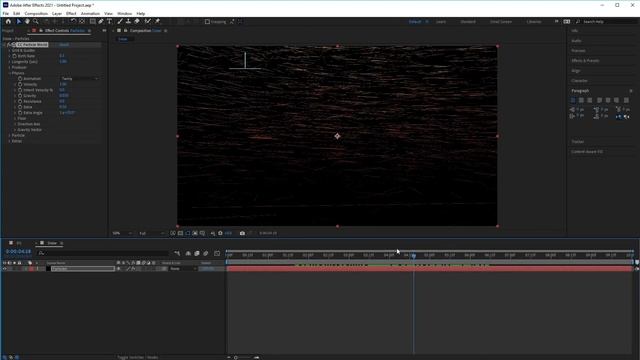Toggle stopwatch for Gravity
The image size is (640, 360).
tap(20, 96)
